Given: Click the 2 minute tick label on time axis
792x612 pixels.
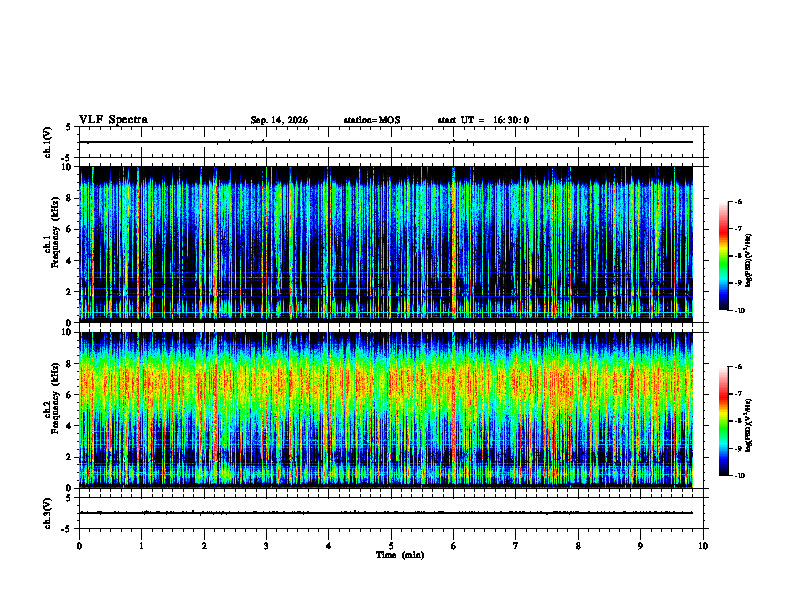Looking at the screenshot, I should pos(204,546).
